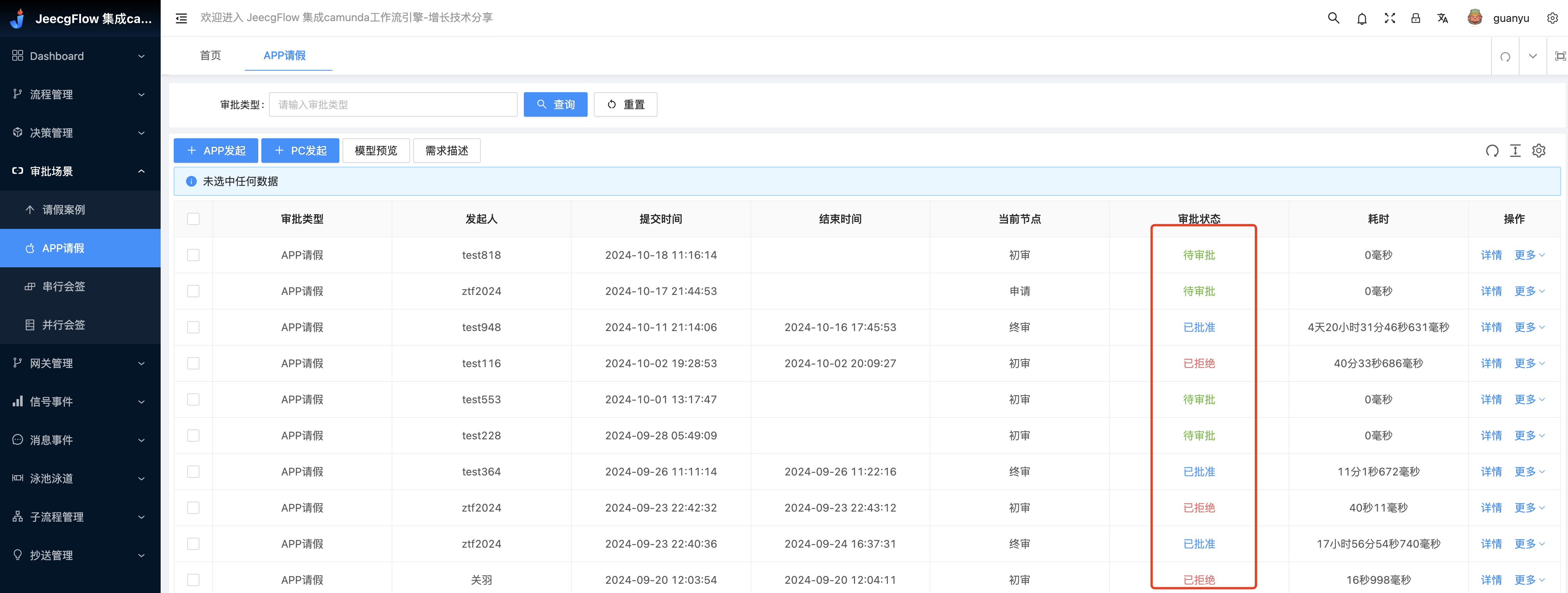Click the PC发起 button
Image resolution: width=1568 pixels, height=593 pixels.
(300, 150)
